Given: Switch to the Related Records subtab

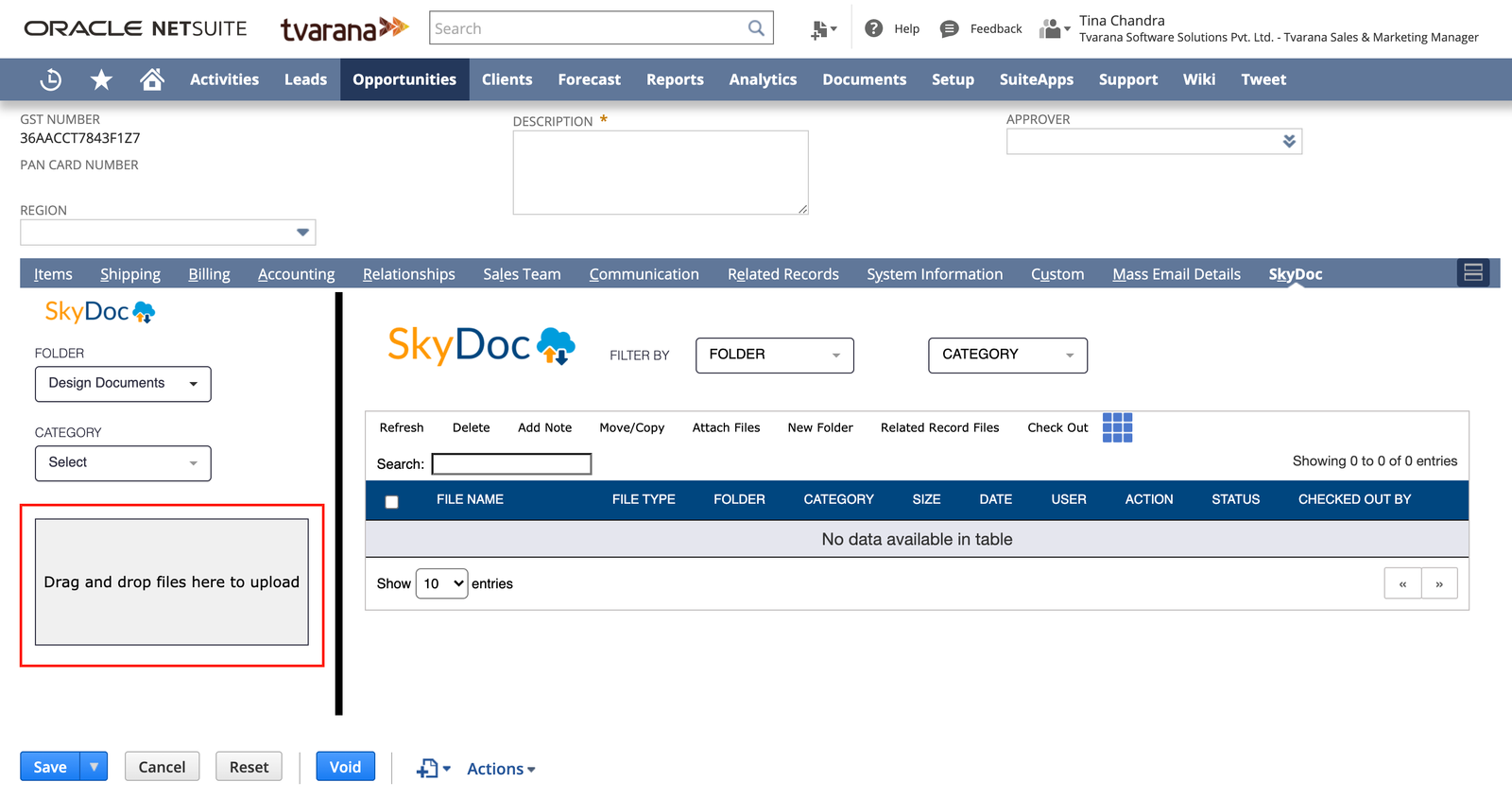Looking at the screenshot, I should [783, 274].
